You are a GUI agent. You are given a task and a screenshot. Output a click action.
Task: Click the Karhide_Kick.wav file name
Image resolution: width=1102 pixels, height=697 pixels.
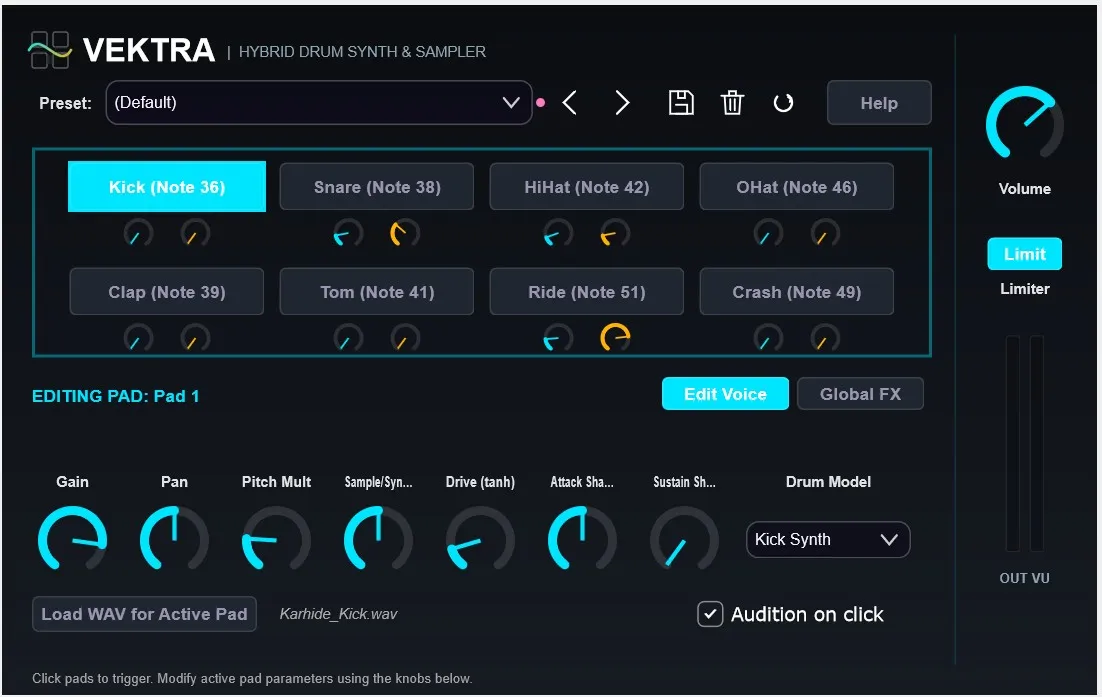point(338,614)
